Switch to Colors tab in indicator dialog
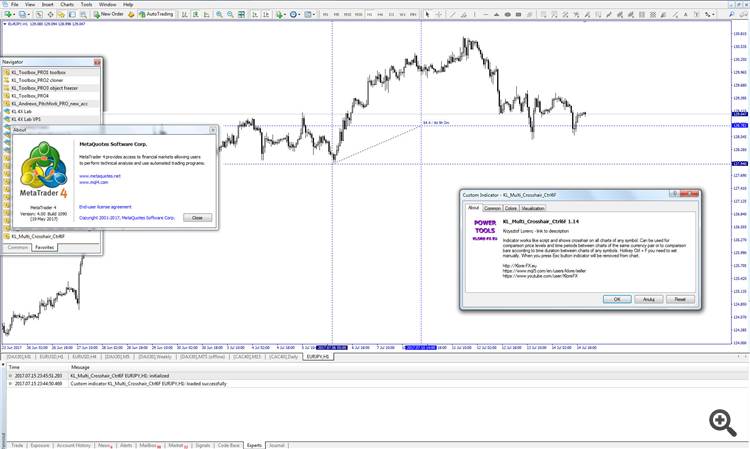The height and width of the screenshot is (449, 750). 511,208
